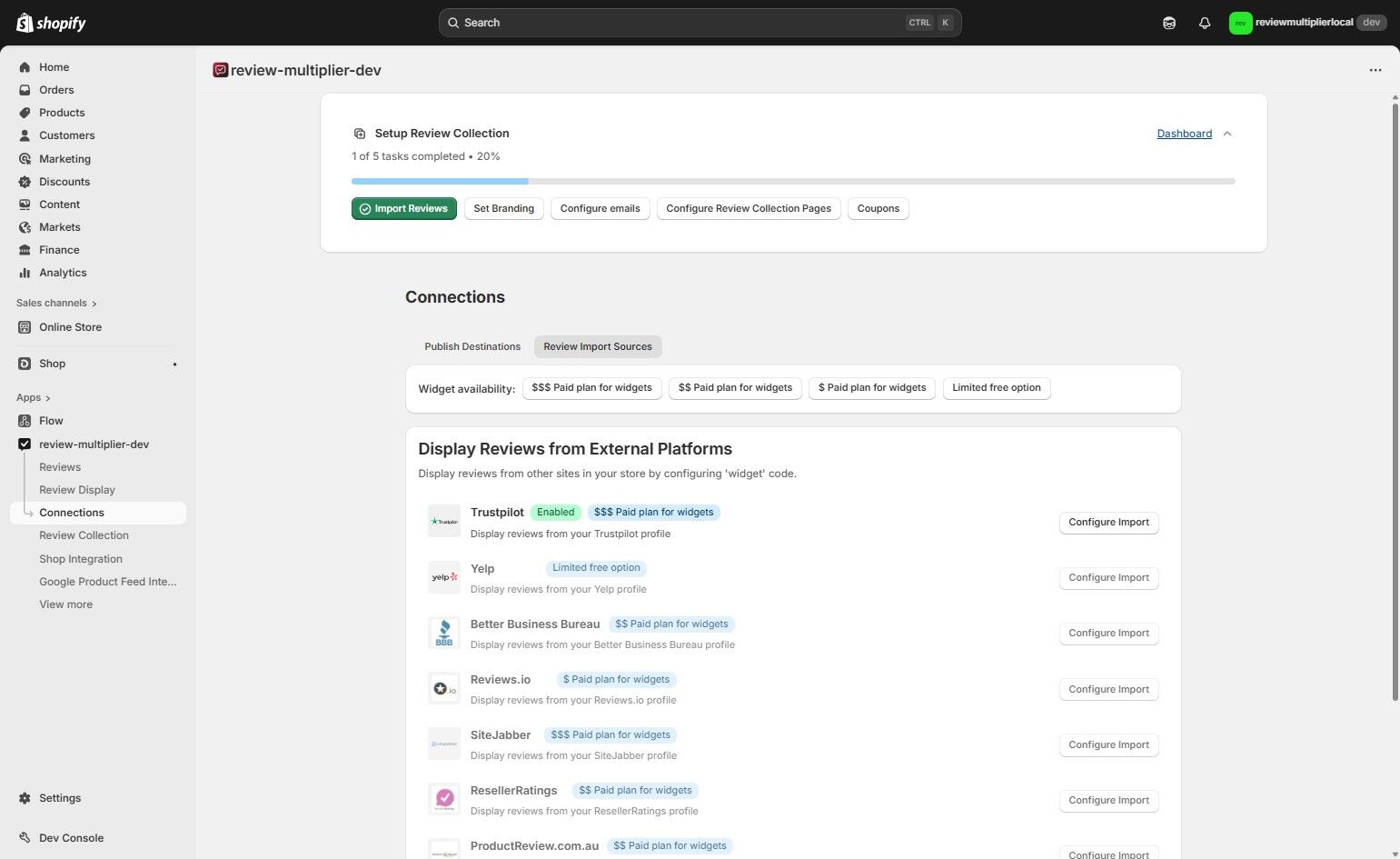
Task: Filter by Limited free option
Action: click(x=997, y=388)
